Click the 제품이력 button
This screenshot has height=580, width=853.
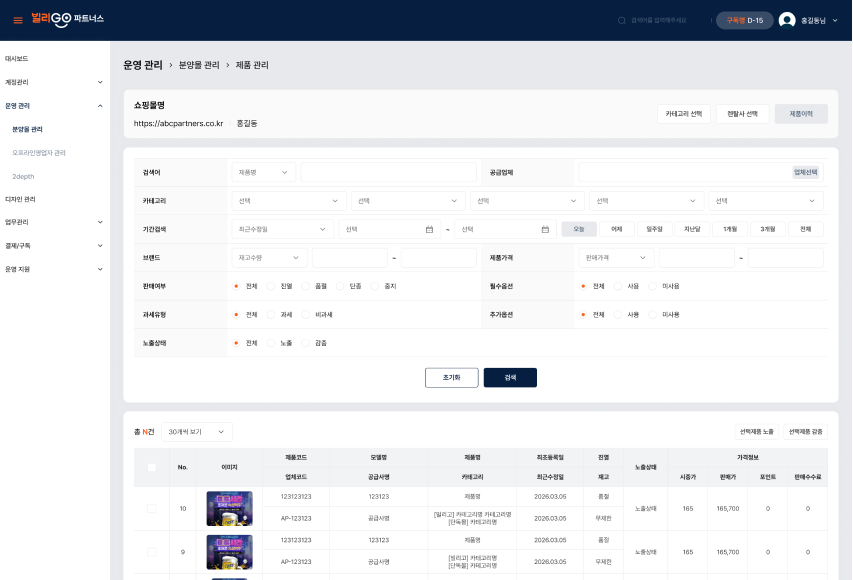(x=801, y=114)
